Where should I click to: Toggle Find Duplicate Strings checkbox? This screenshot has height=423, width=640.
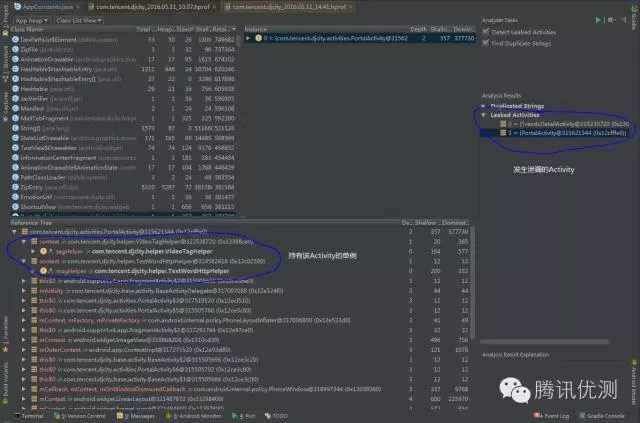pyautogui.click(x=486, y=43)
